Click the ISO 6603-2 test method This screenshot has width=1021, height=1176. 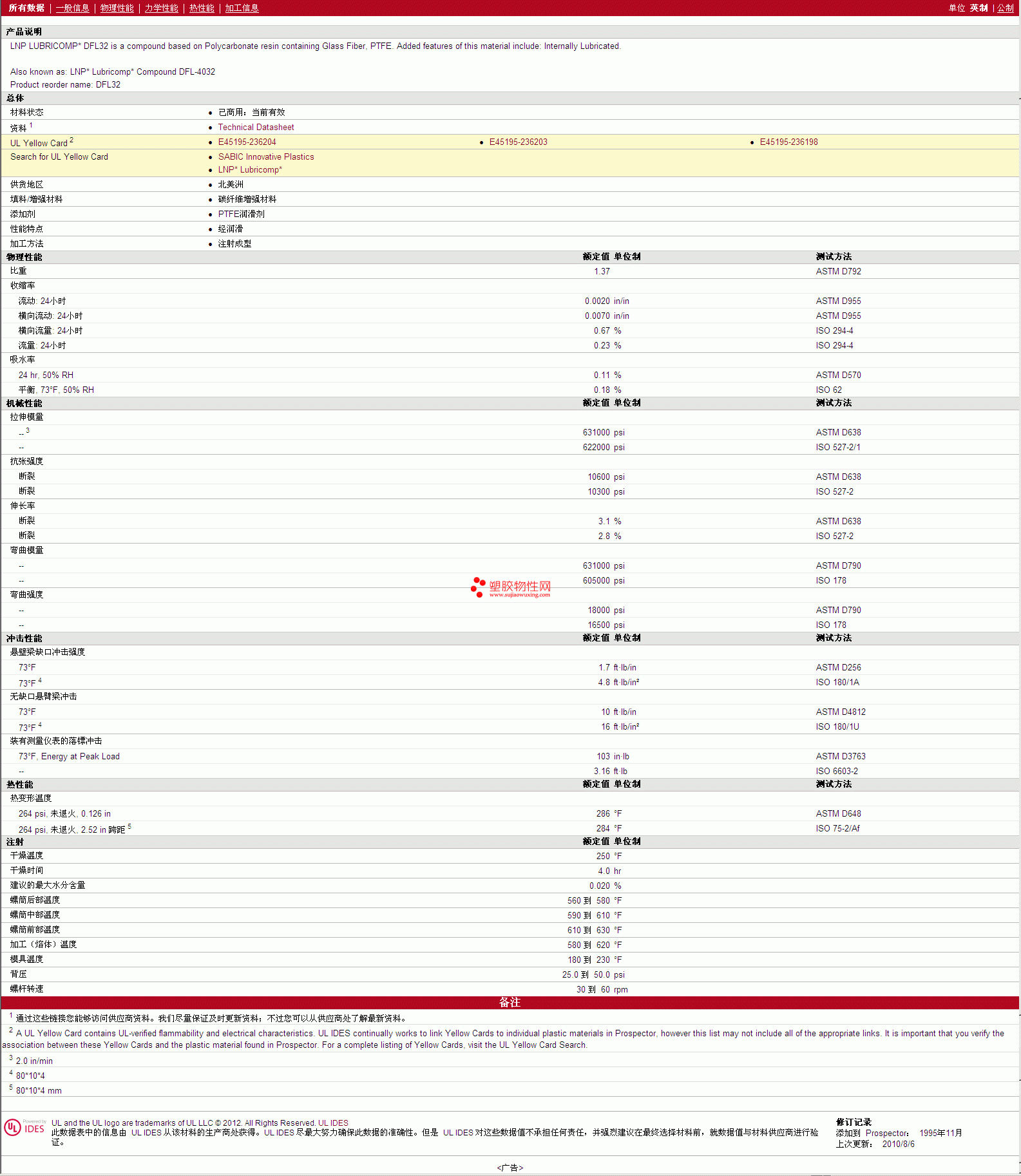(x=837, y=772)
